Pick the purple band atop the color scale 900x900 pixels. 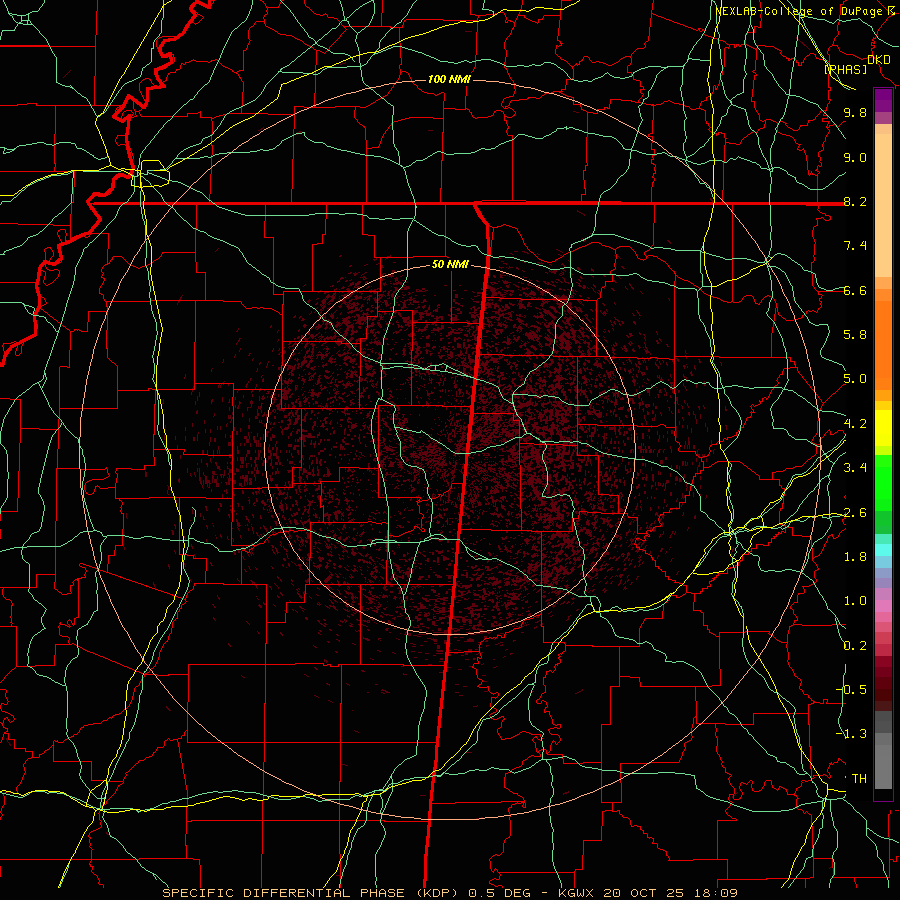point(883,100)
